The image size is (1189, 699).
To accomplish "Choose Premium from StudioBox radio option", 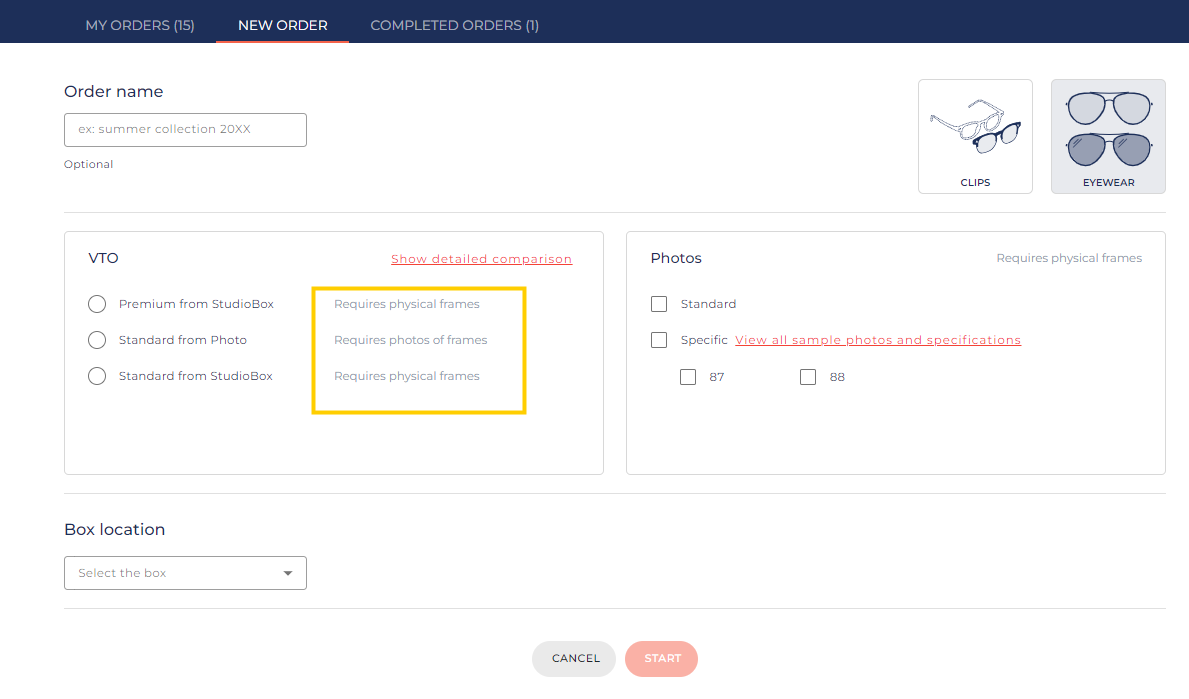I will (x=97, y=304).
